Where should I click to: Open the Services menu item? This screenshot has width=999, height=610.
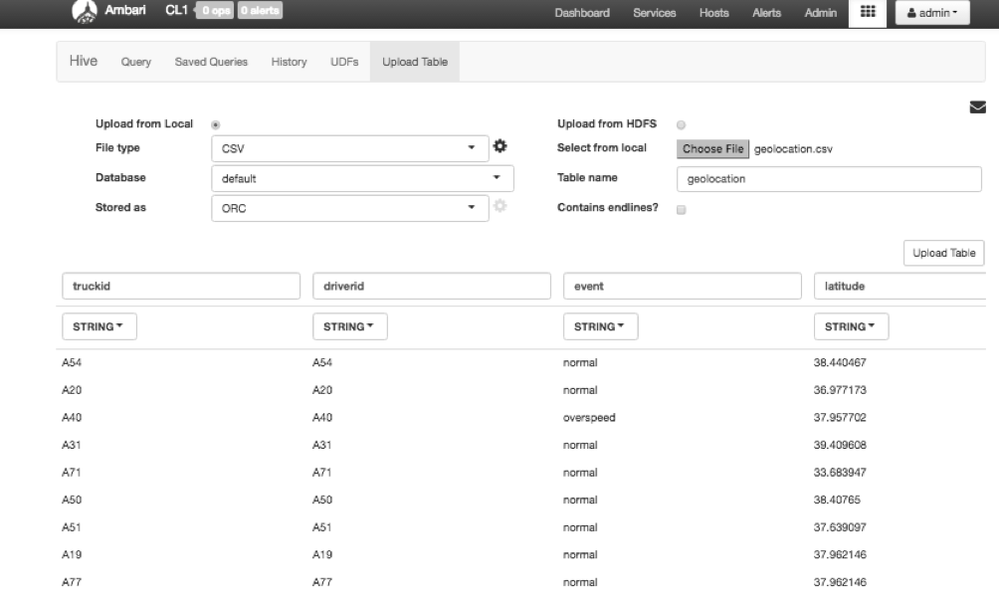(x=654, y=13)
